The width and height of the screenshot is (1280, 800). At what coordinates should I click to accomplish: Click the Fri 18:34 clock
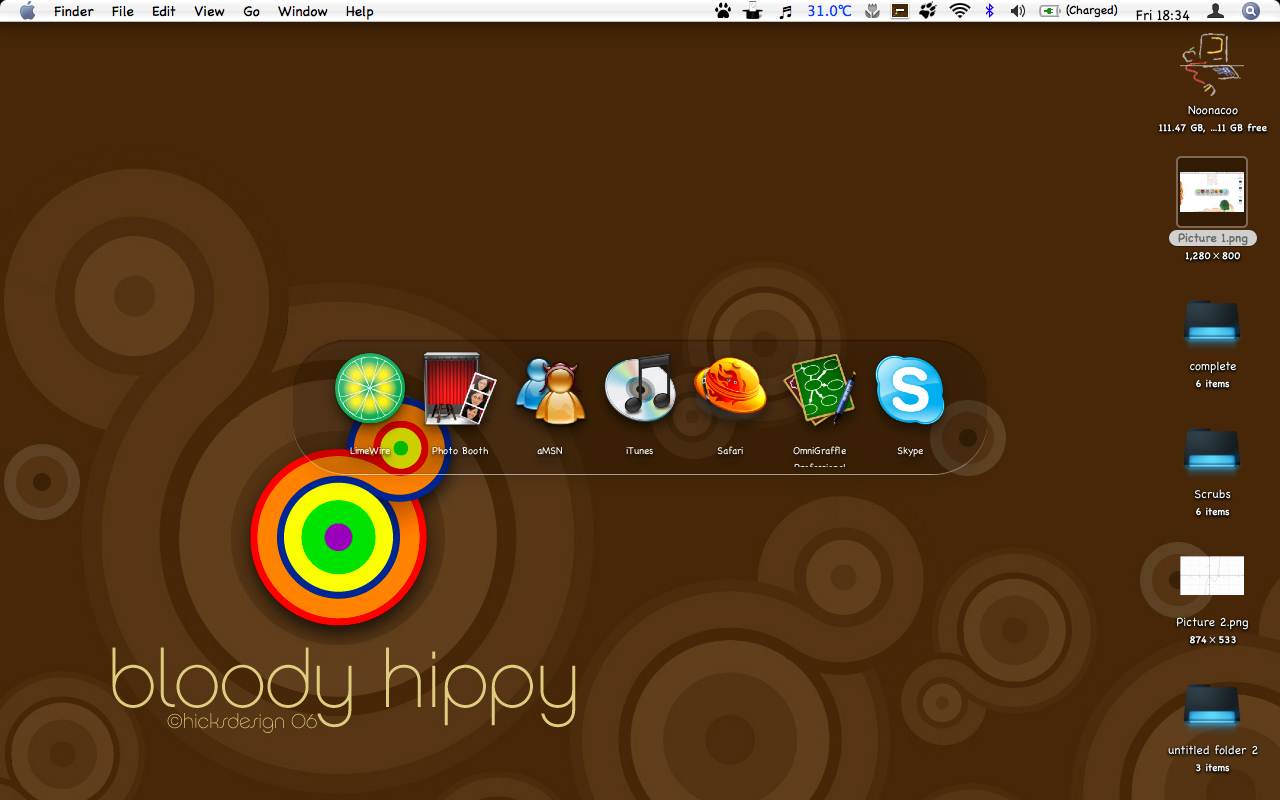click(1163, 15)
